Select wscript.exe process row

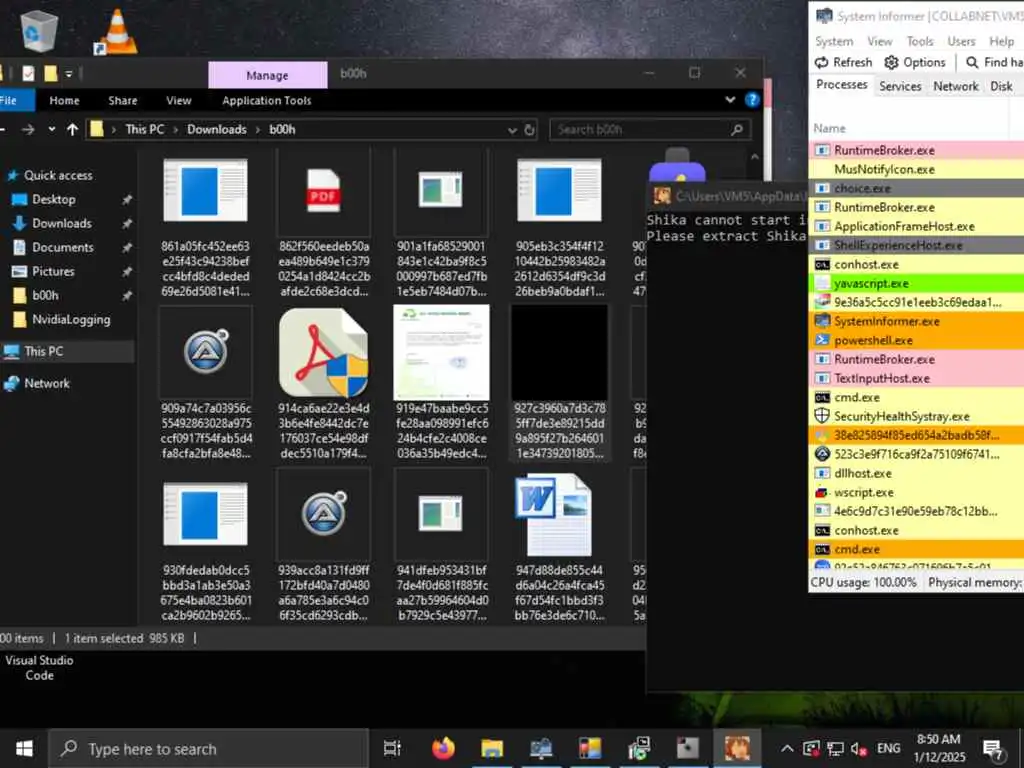click(x=917, y=492)
